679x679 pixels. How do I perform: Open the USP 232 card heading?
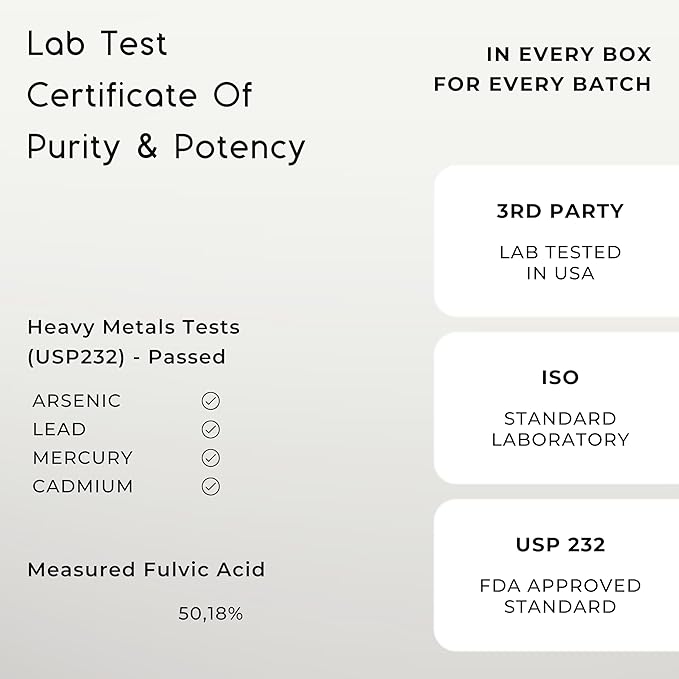(x=560, y=545)
